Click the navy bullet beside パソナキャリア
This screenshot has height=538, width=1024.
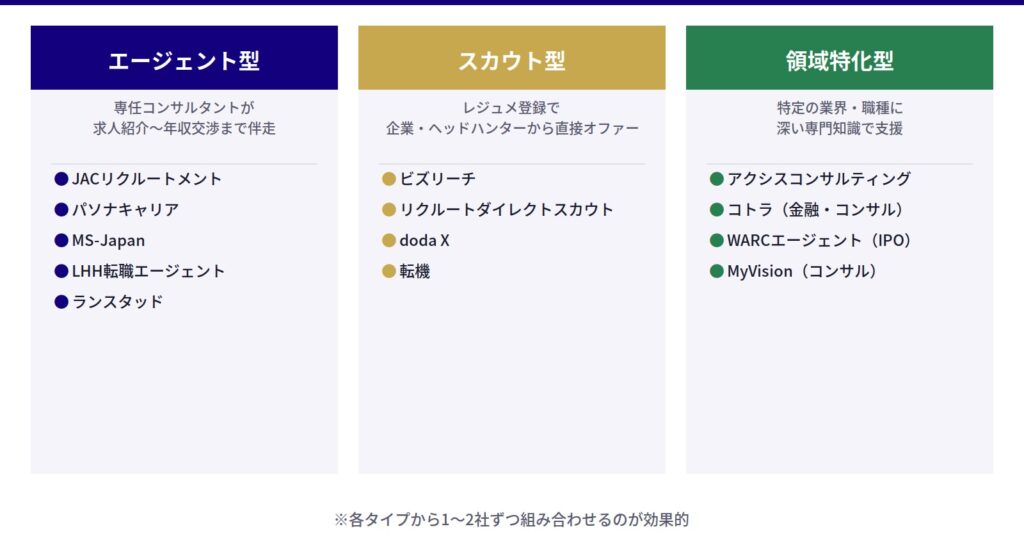(x=61, y=210)
